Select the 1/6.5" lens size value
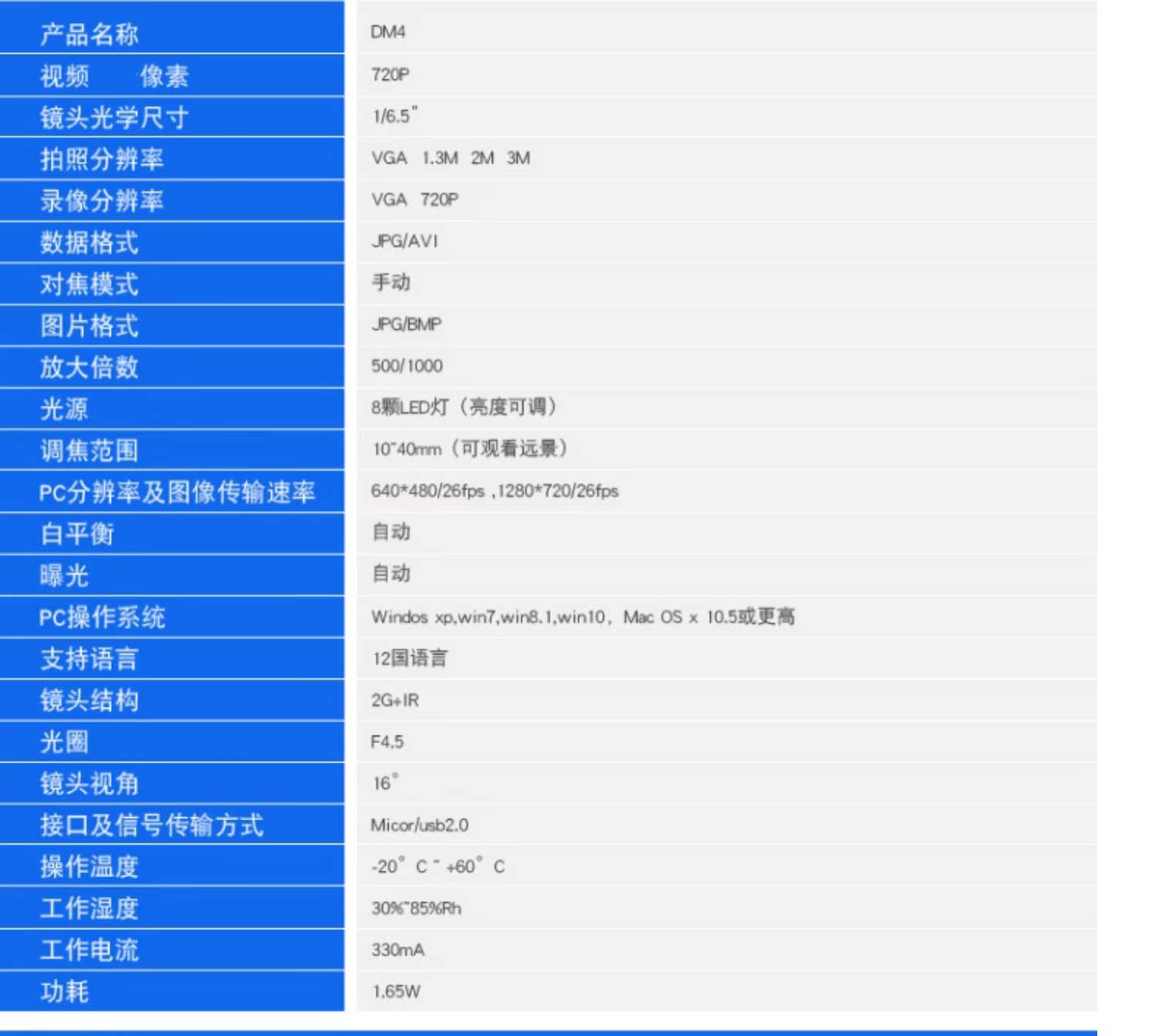Viewport: 1155px width, 1036px height. [x=395, y=116]
